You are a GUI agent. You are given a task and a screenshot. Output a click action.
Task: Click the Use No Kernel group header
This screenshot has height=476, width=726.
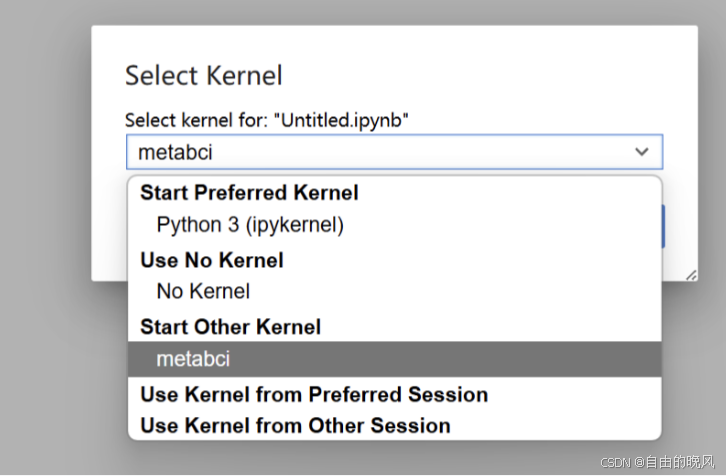[212, 260]
